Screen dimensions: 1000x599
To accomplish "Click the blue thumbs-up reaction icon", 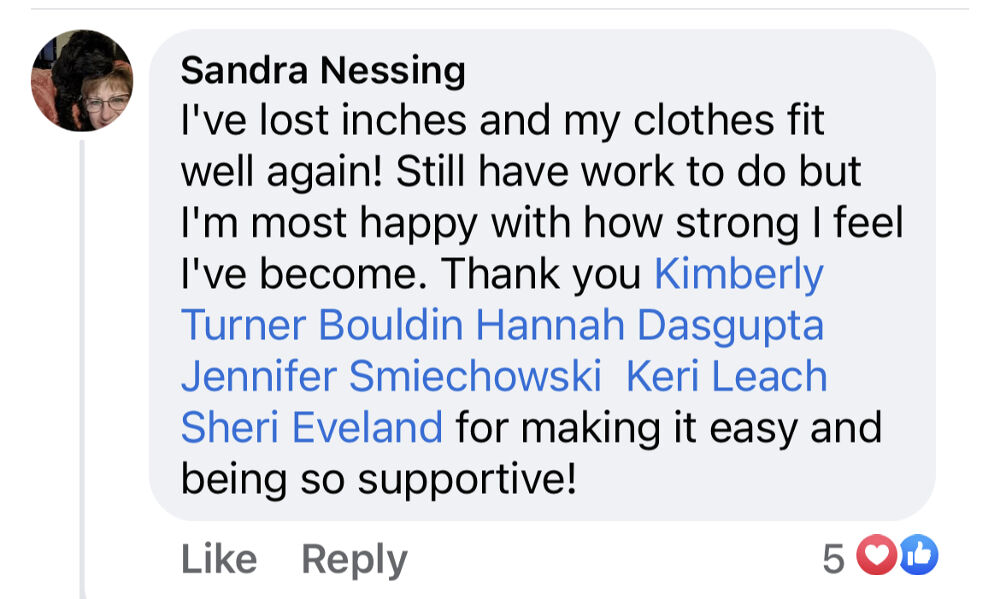I will point(918,557).
